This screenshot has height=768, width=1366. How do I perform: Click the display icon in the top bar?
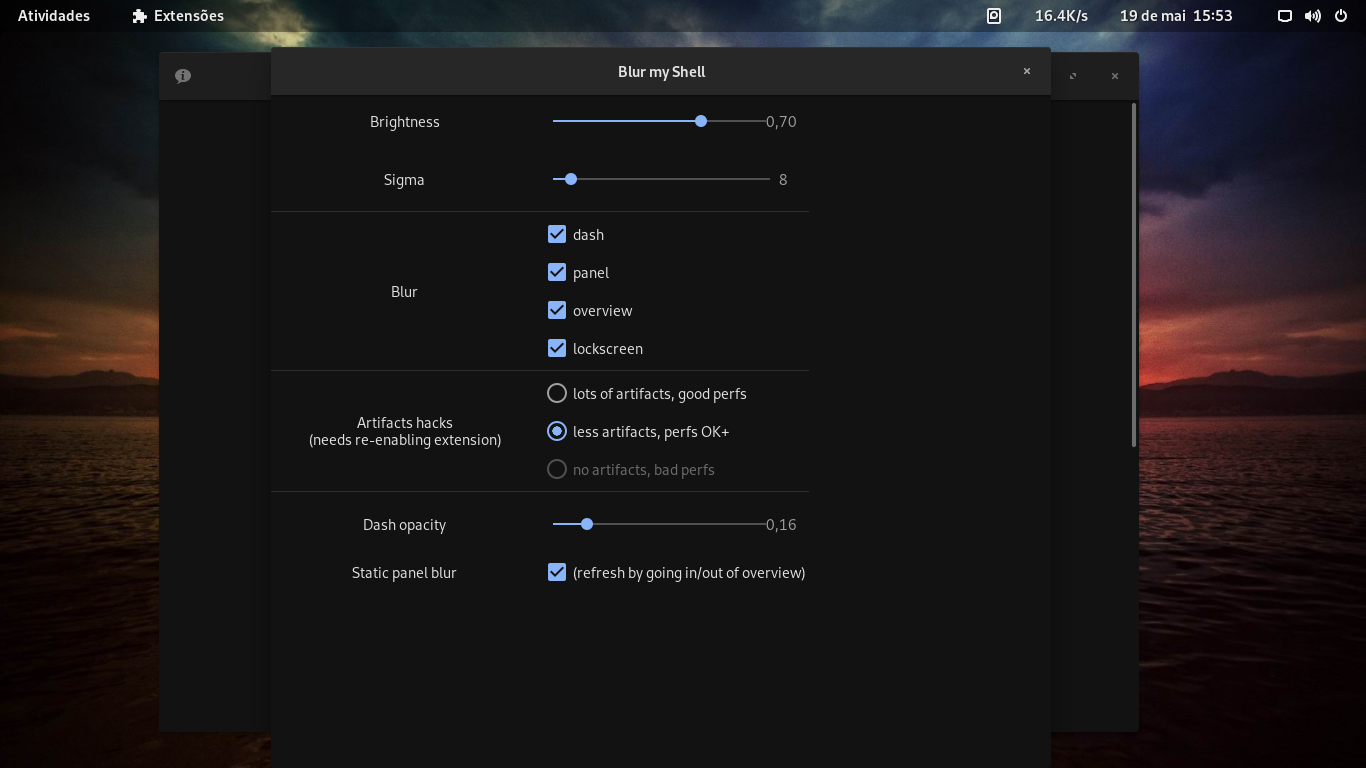[1284, 15]
